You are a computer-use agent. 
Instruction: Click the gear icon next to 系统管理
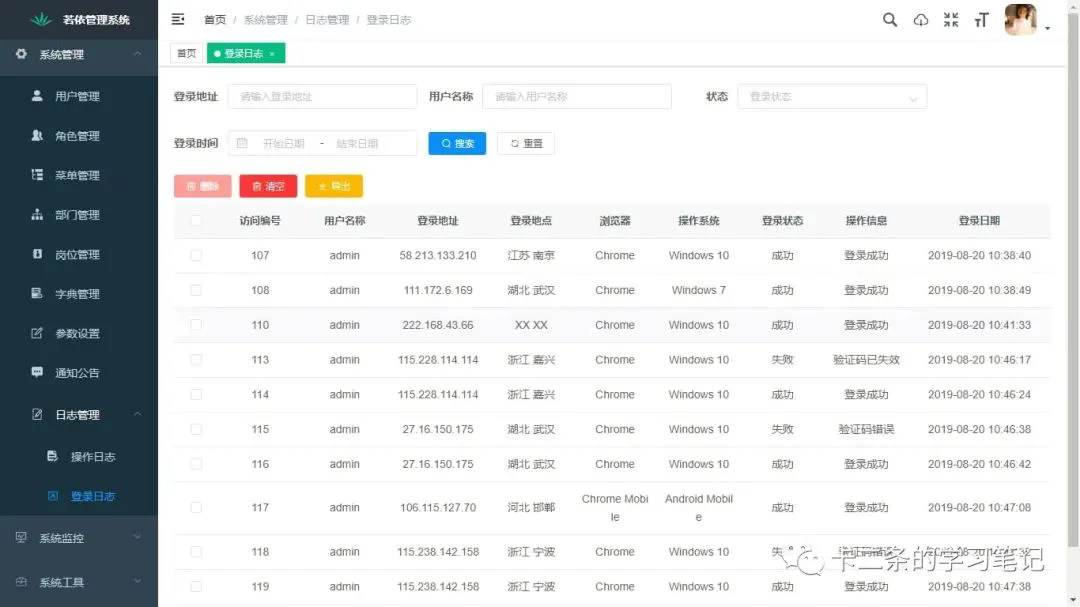[21, 54]
